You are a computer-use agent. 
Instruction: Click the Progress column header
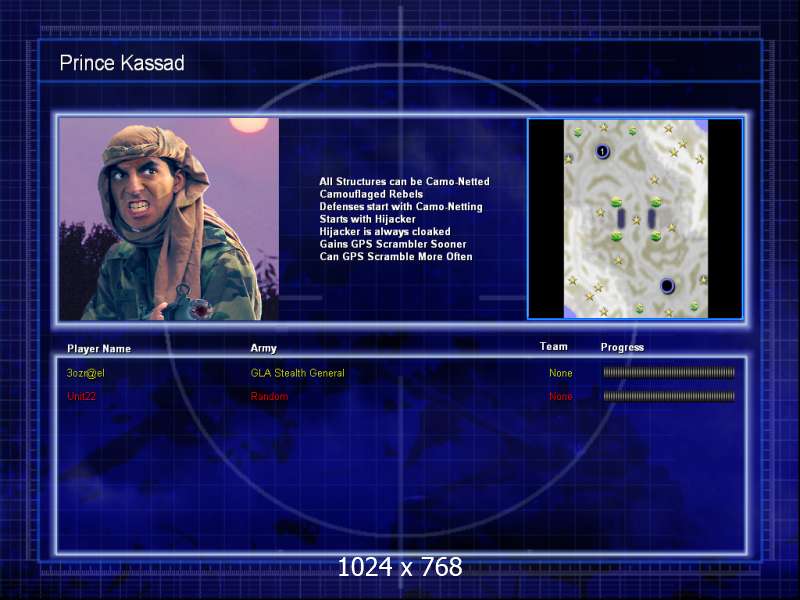[x=622, y=347]
